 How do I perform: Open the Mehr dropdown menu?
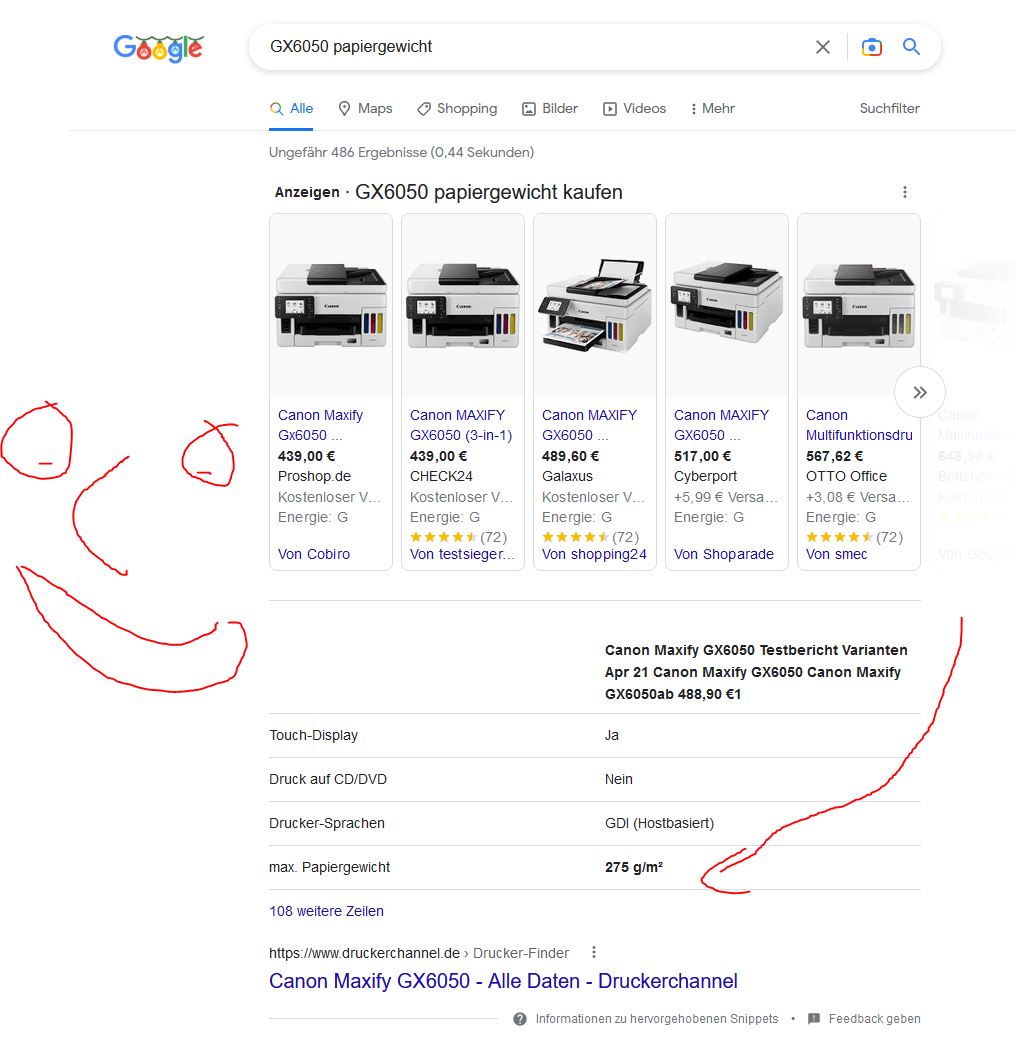(712, 108)
